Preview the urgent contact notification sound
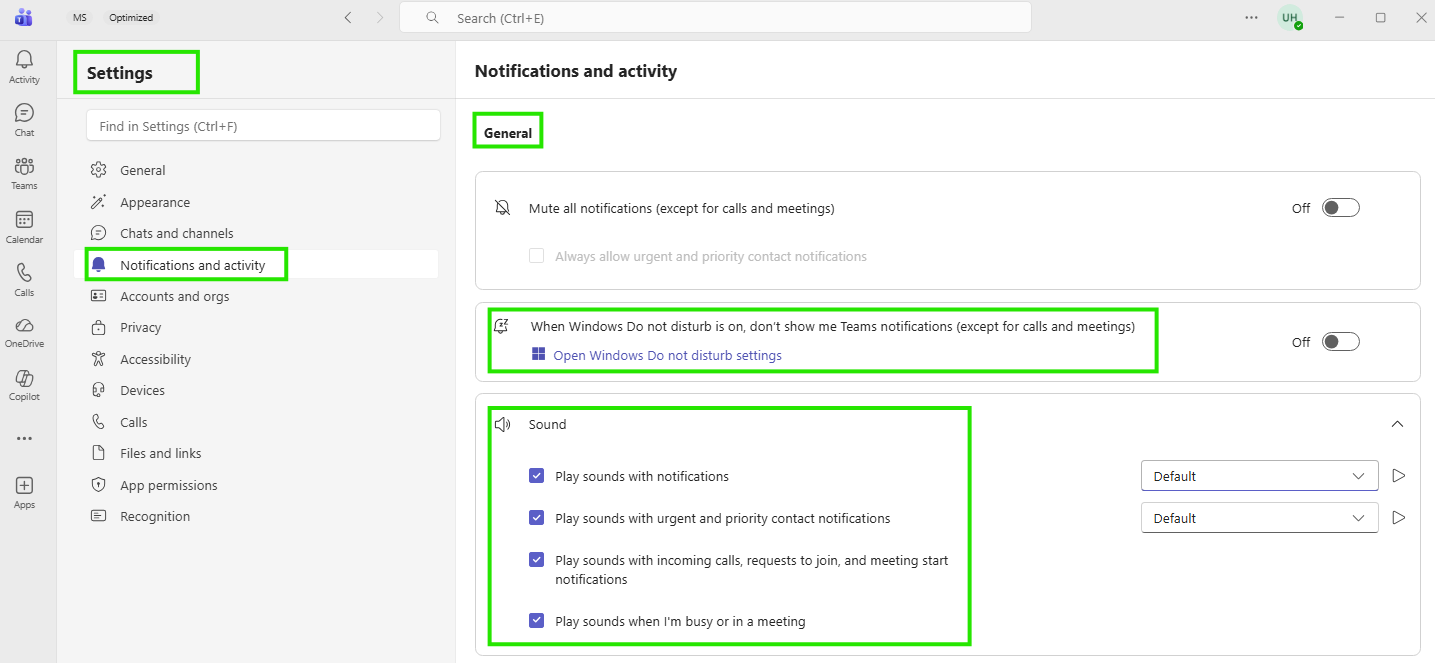 [x=1399, y=518]
